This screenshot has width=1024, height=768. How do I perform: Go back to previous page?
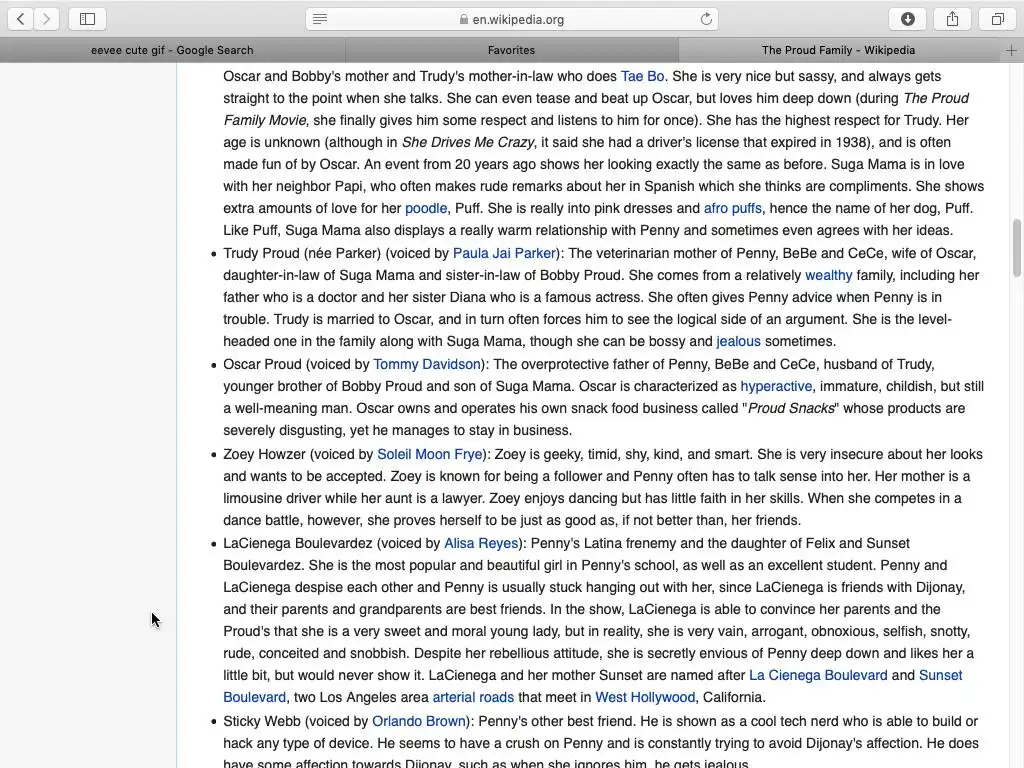(x=20, y=19)
